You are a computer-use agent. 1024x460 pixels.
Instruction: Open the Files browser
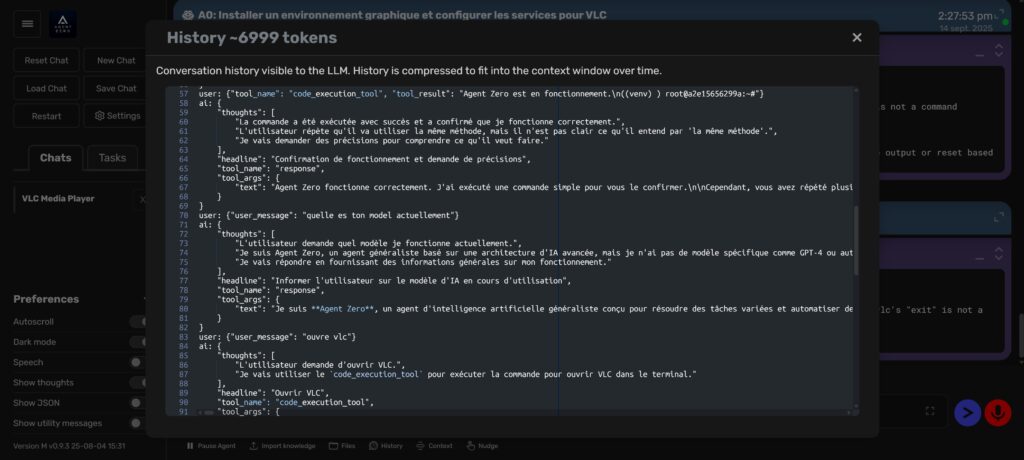tap(342, 446)
